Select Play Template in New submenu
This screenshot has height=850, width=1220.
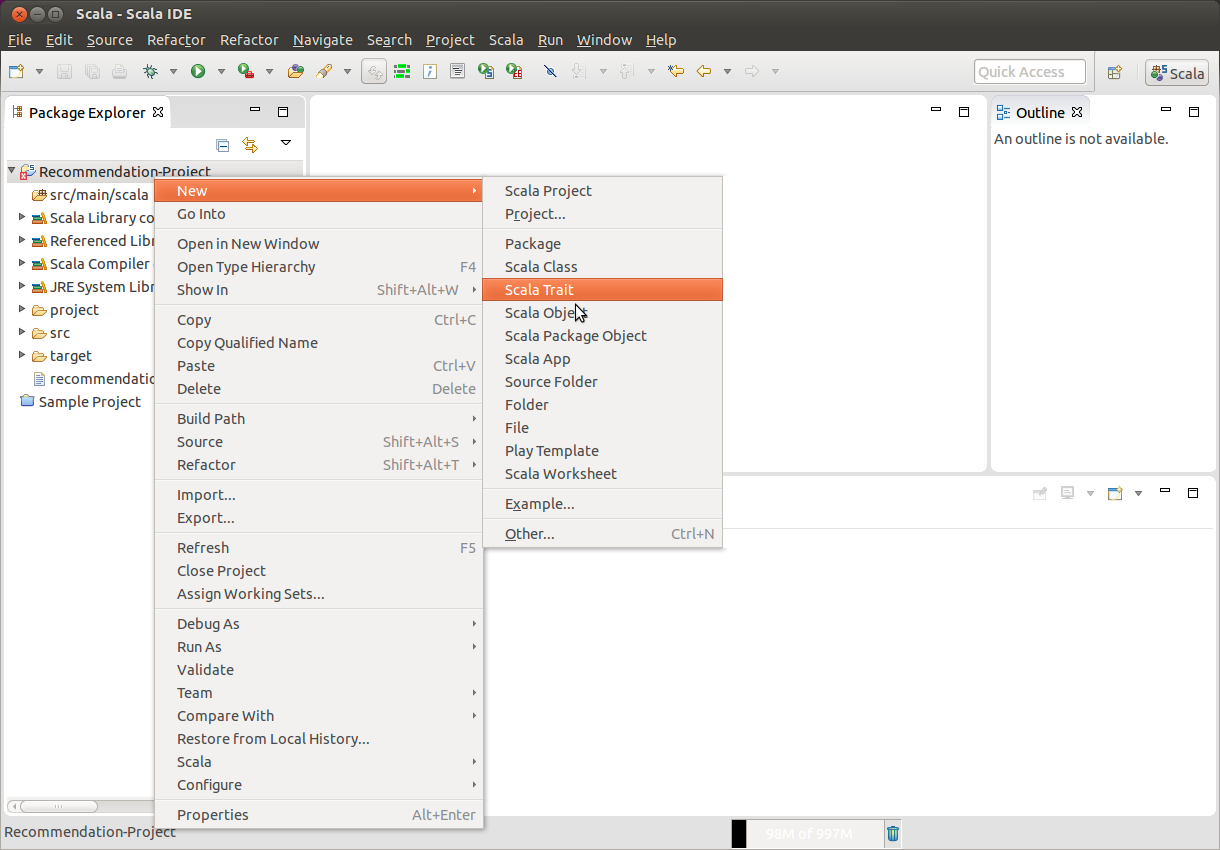click(x=602, y=451)
